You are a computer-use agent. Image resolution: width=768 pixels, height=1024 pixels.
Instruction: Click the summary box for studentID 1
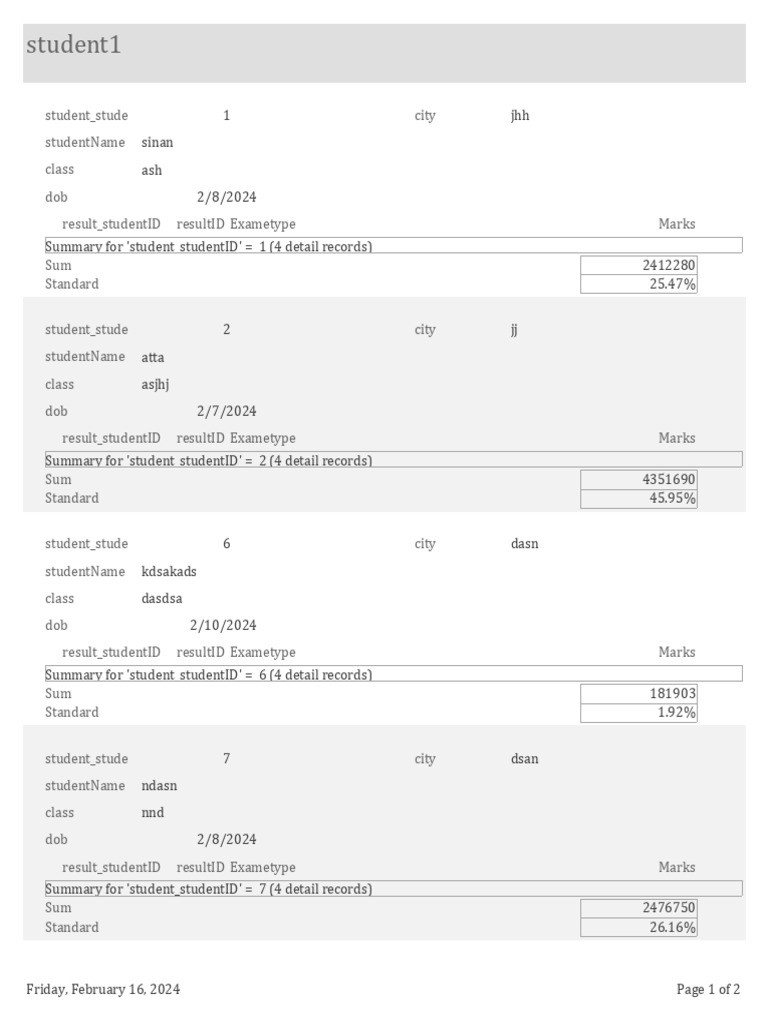(393, 246)
